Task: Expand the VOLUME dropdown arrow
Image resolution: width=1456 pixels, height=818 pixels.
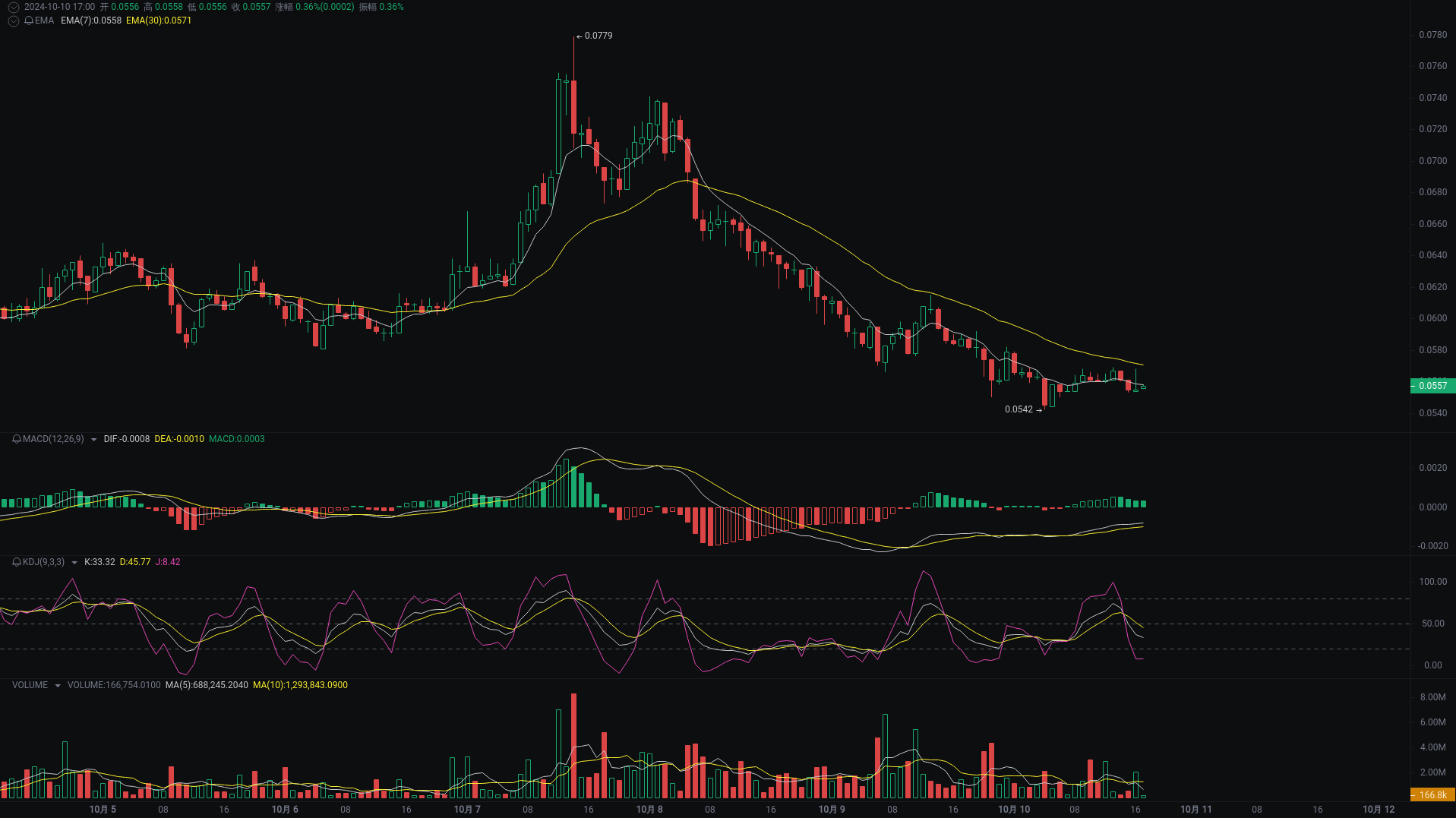Action: click(x=58, y=684)
